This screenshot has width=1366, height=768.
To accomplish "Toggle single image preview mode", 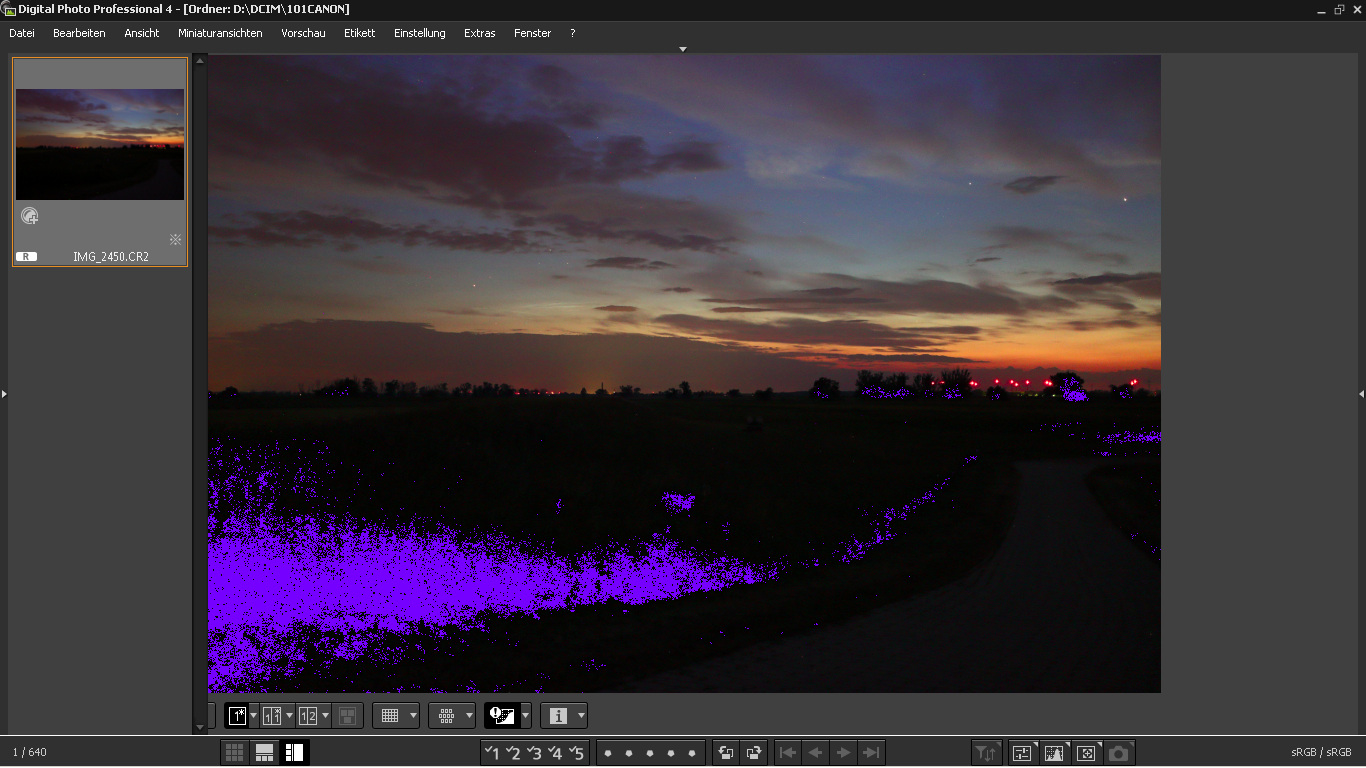I will [x=237, y=716].
